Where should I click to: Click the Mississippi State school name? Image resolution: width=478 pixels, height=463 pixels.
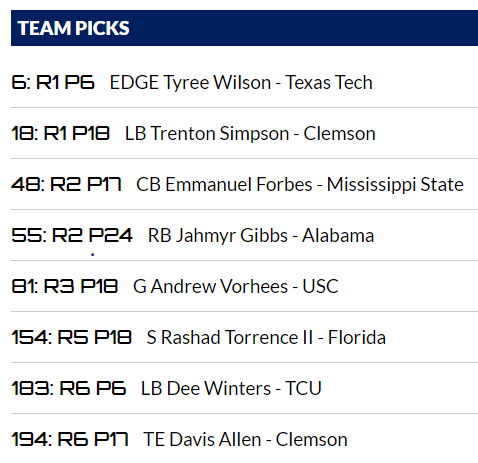coord(395,184)
